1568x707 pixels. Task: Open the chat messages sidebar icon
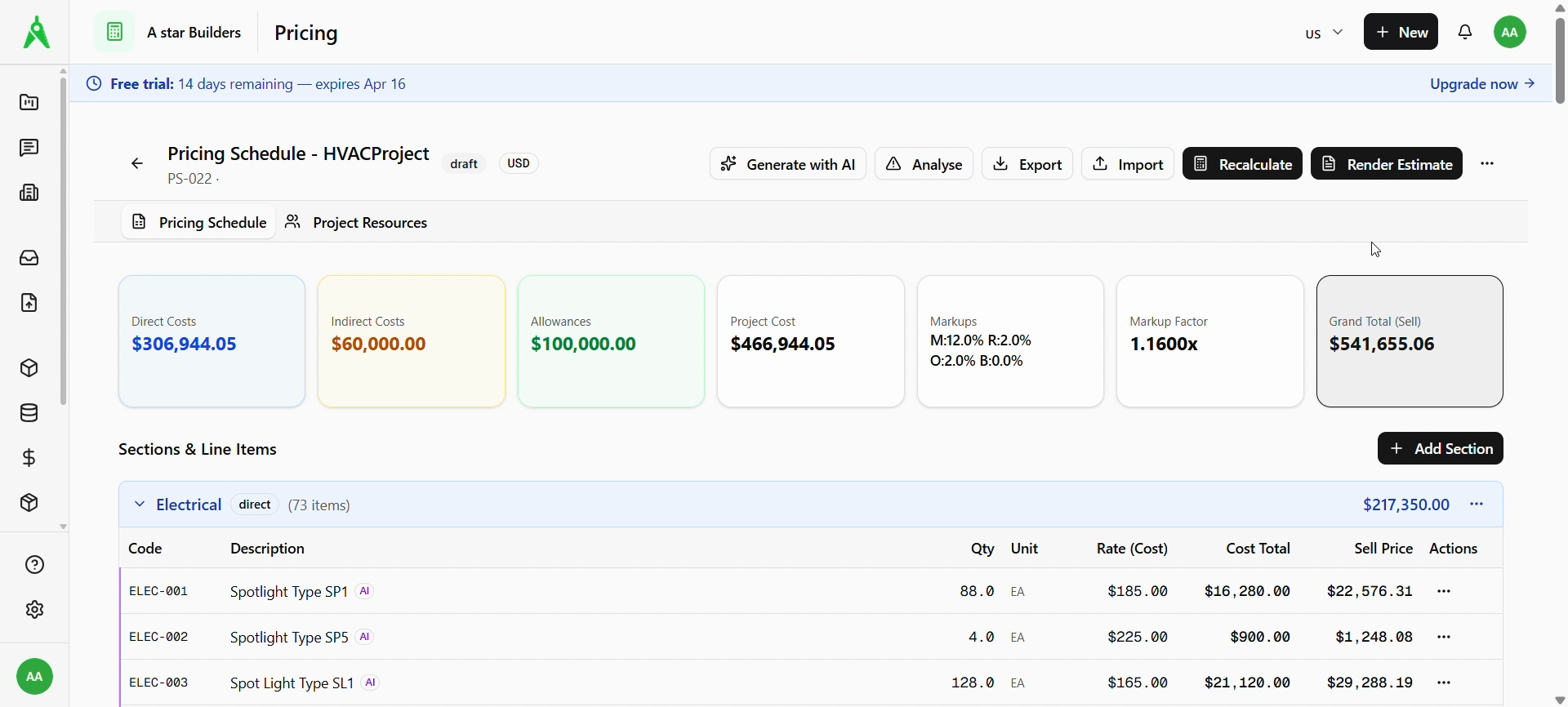(x=29, y=148)
